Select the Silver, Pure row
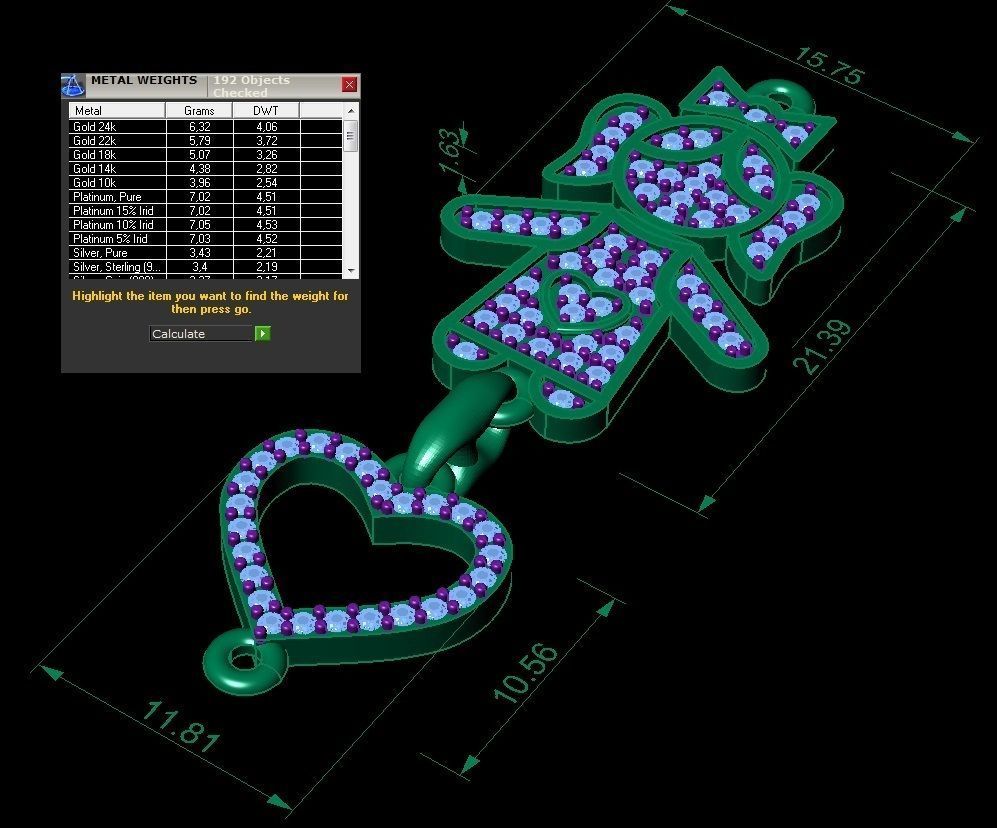Screen dimensions: 997x828 tap(117, 253)
